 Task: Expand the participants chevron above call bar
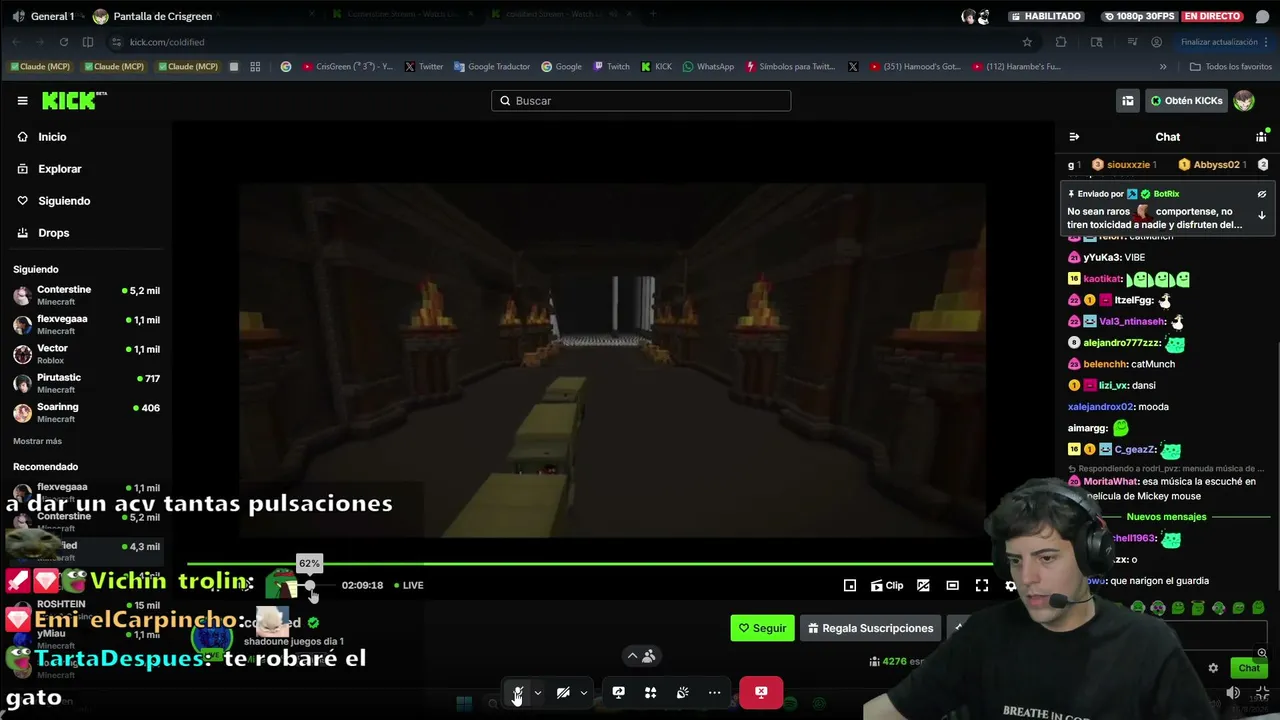tap(632, 656)
